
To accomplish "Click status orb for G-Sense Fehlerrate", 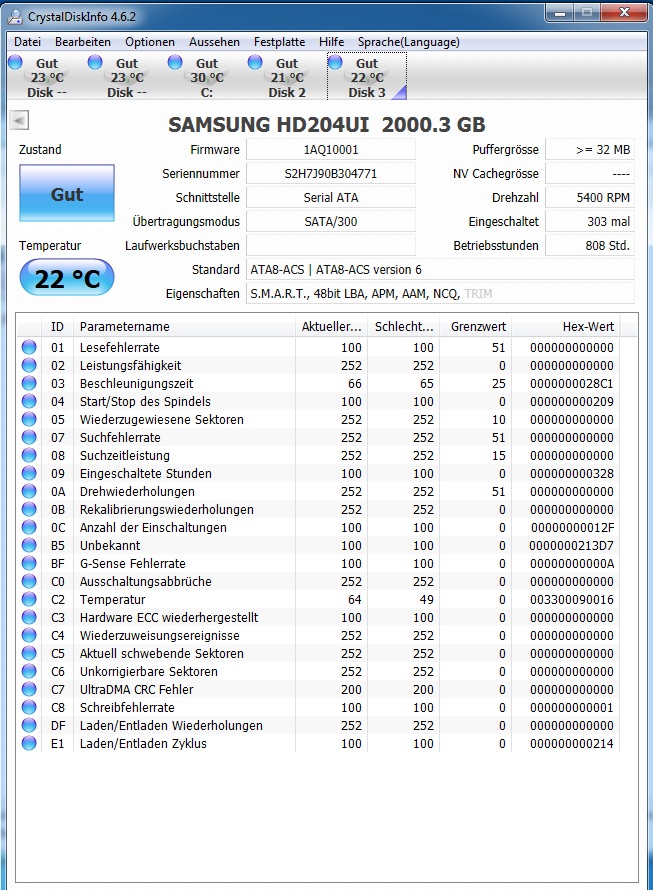I will click(x=29, y=564).
